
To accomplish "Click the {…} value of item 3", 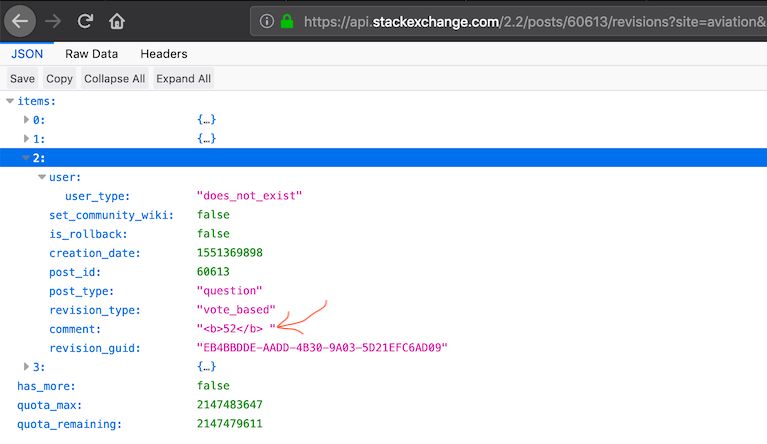I will (x=206, y=367).
